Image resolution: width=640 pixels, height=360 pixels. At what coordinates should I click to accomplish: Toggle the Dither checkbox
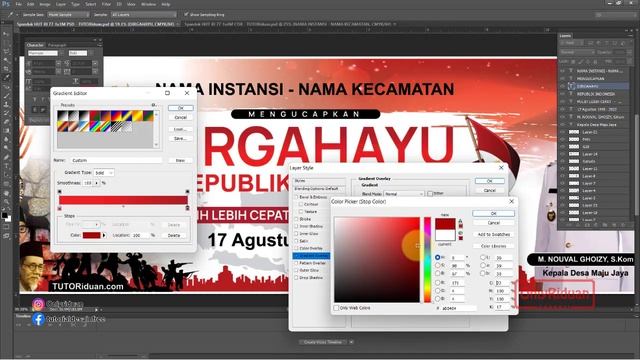point(430,193)
